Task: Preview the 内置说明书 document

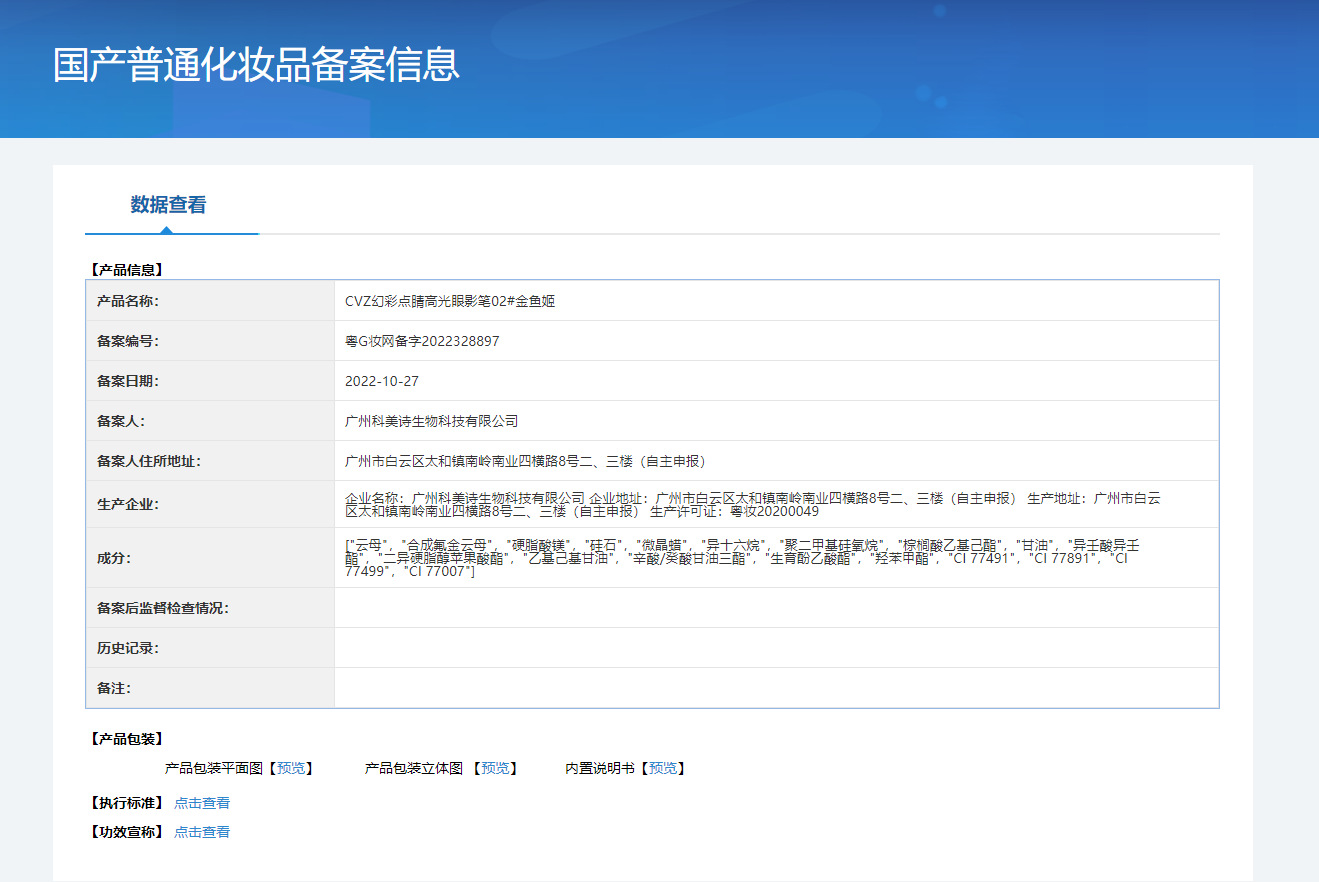Action: point(663,768)
